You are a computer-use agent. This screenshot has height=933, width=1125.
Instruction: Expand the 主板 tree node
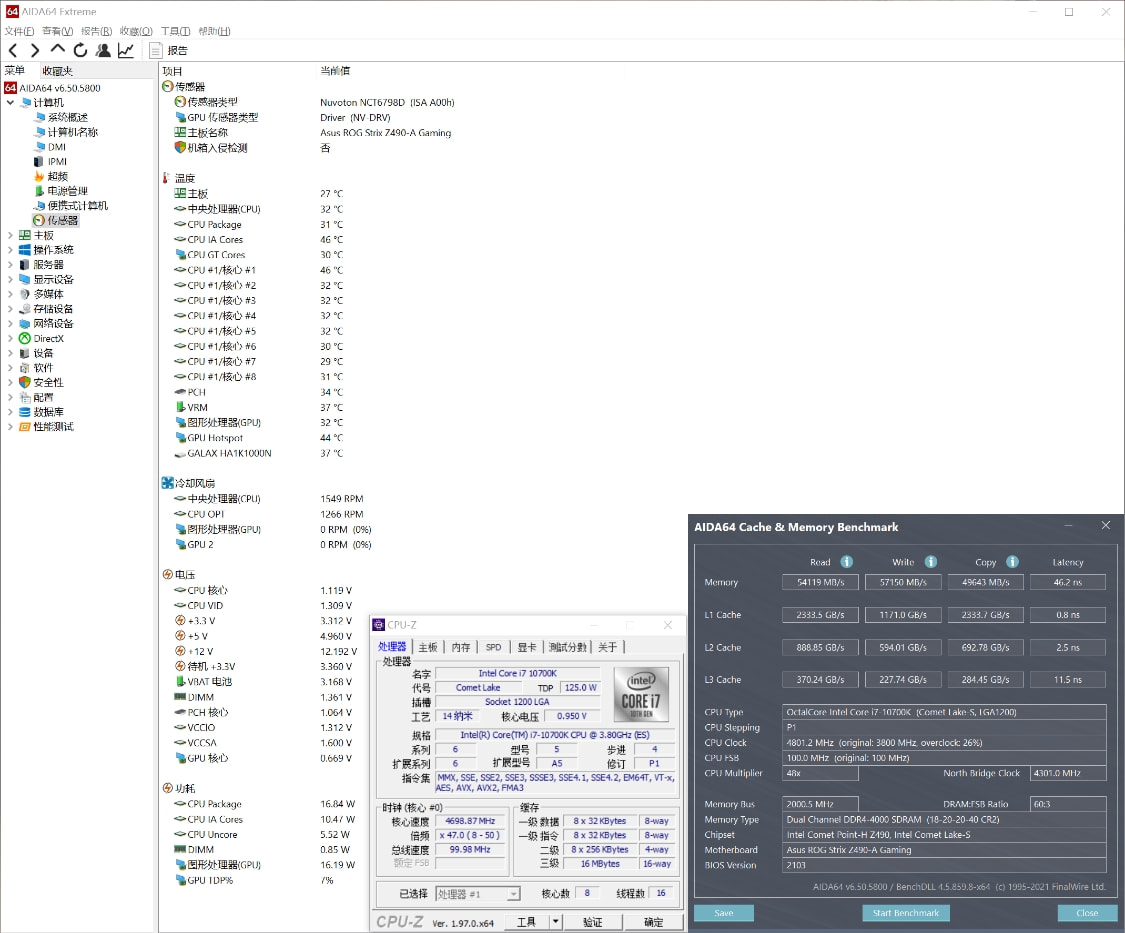click(10, 235)
